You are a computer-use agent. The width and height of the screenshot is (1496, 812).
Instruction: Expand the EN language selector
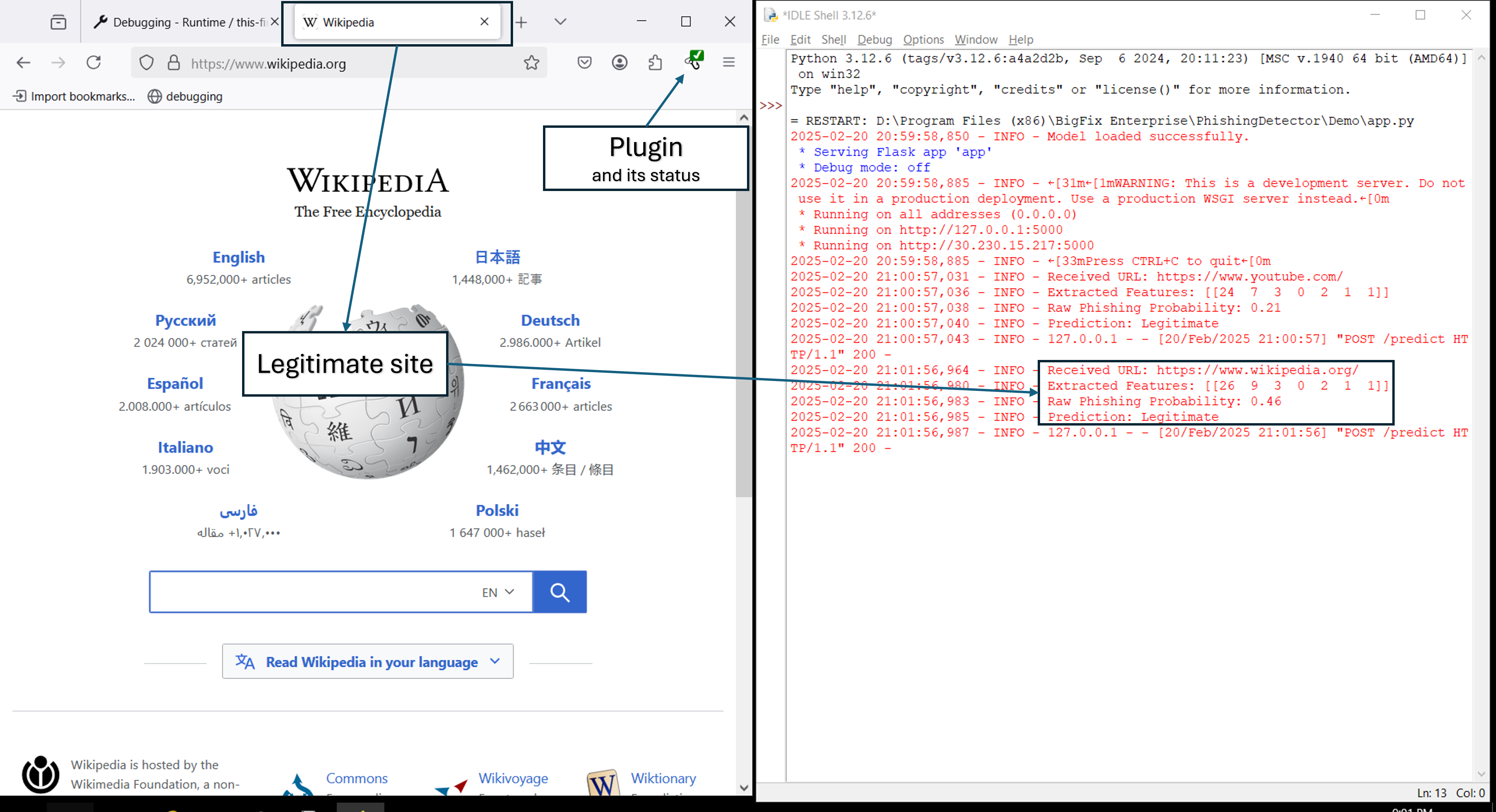[x=498, y=592]
